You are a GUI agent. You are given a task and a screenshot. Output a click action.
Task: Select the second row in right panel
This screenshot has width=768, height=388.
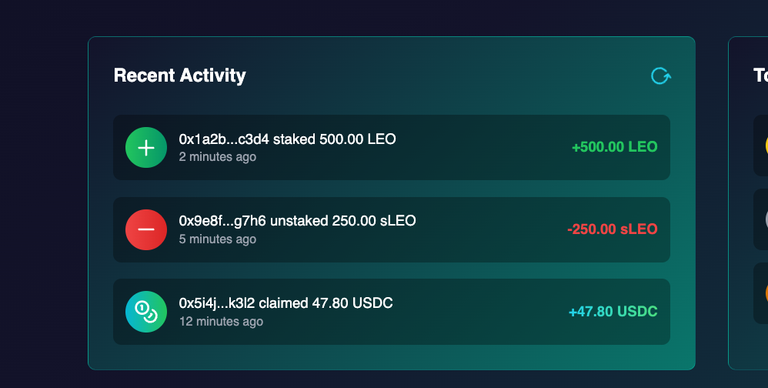tap(761, 219)
